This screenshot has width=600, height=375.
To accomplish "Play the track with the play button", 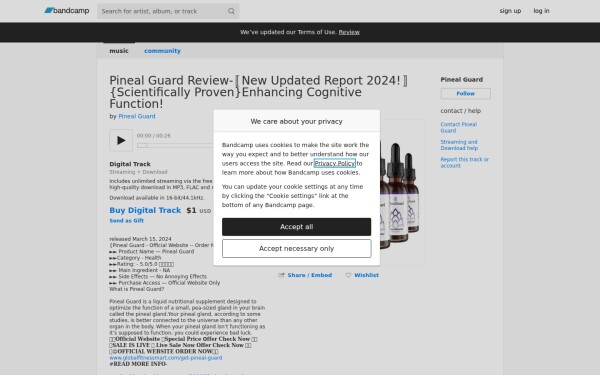I will pyautogui.click(x=121, y=140).
